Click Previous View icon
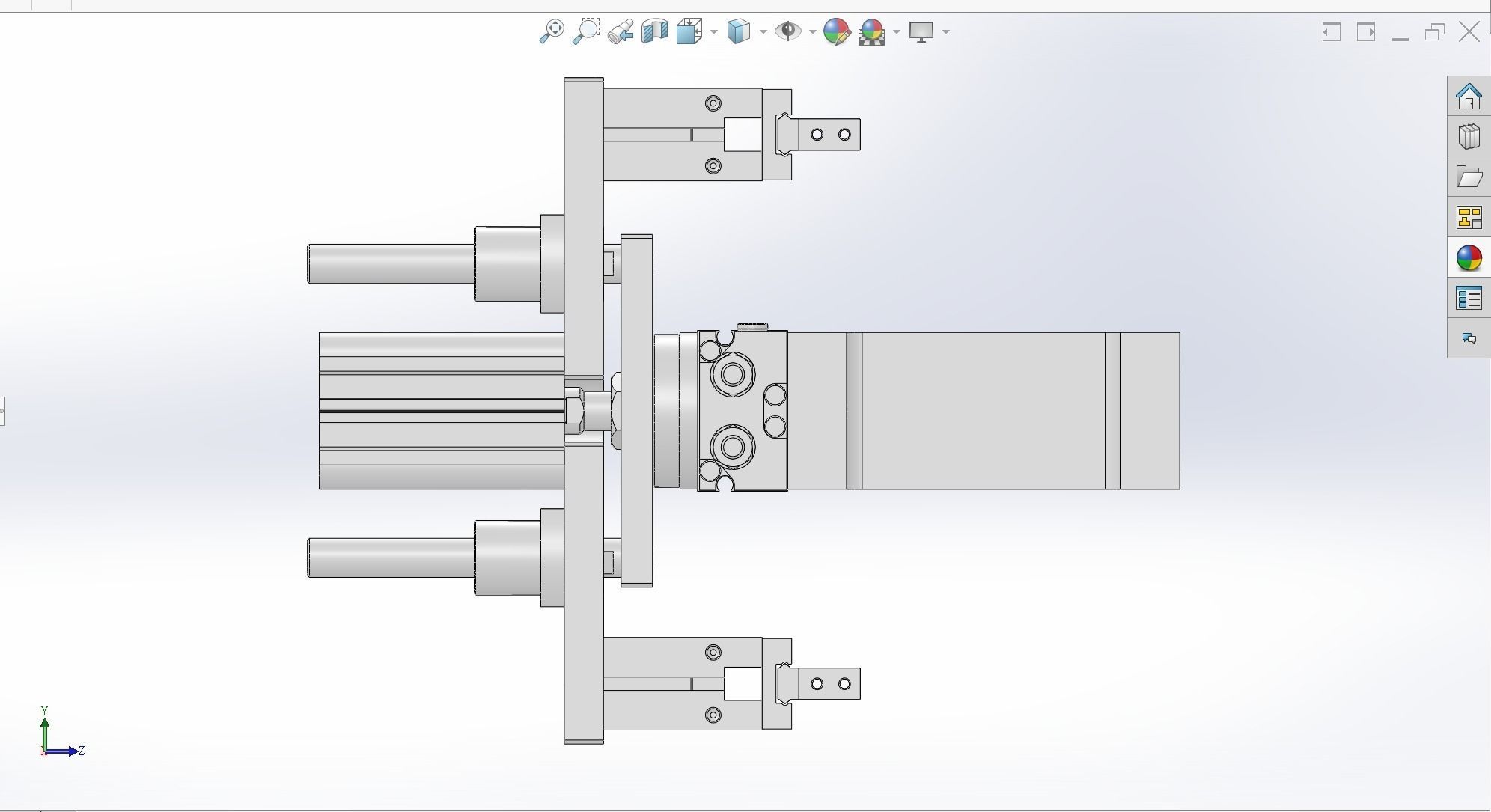This screenshot has width=1491, height=812. [x=621, y=31]
